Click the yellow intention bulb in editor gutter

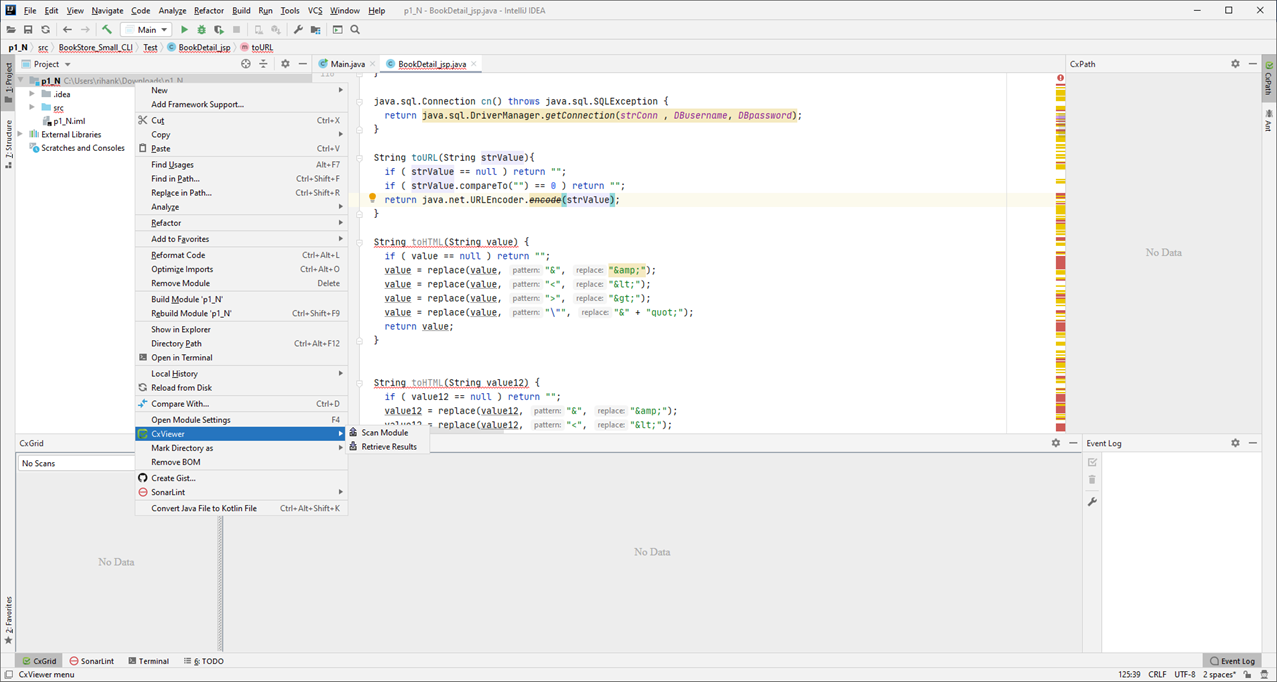point(372,199)
